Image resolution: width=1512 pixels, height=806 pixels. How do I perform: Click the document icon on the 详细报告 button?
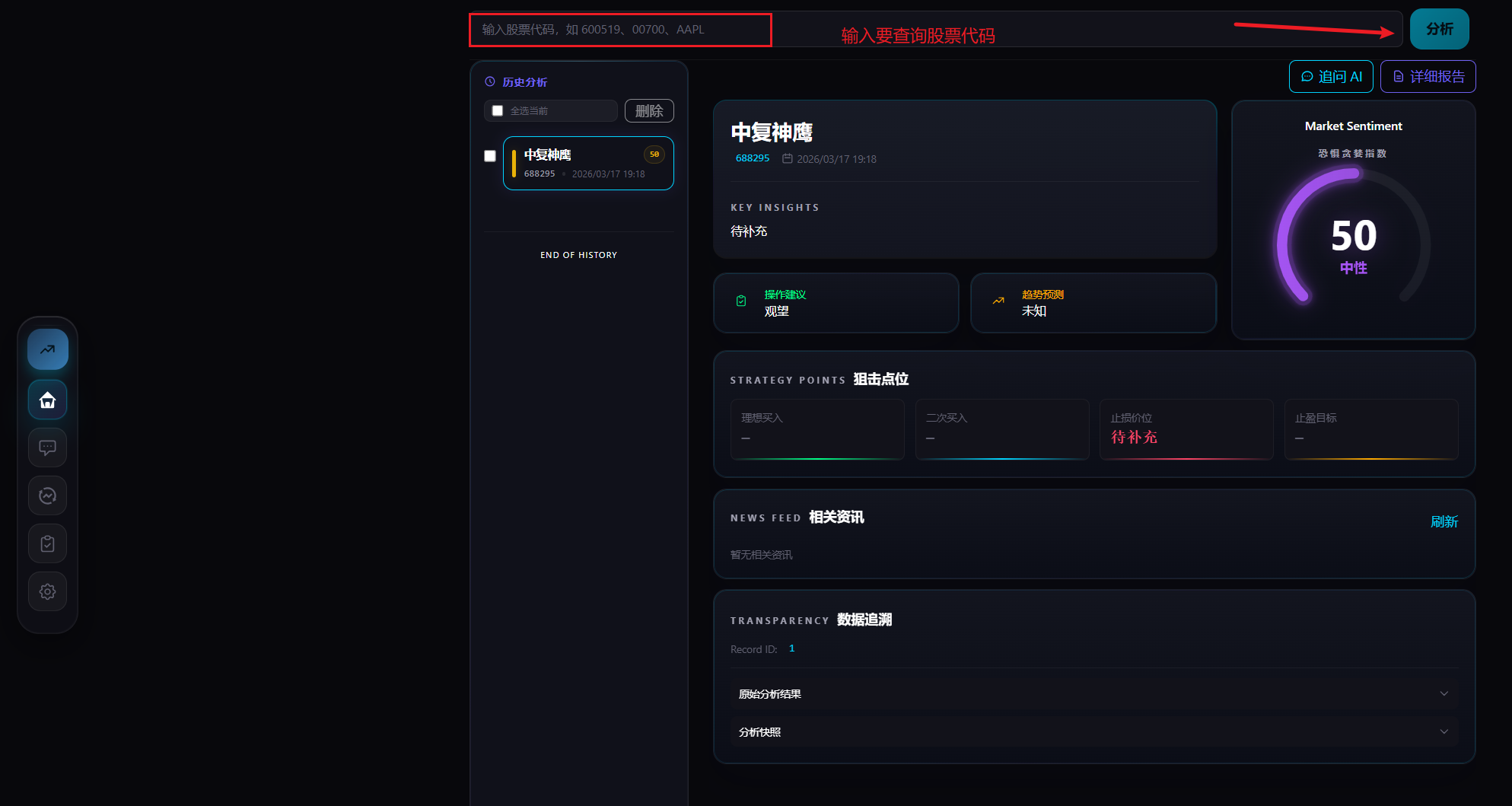pos(1399,76)
